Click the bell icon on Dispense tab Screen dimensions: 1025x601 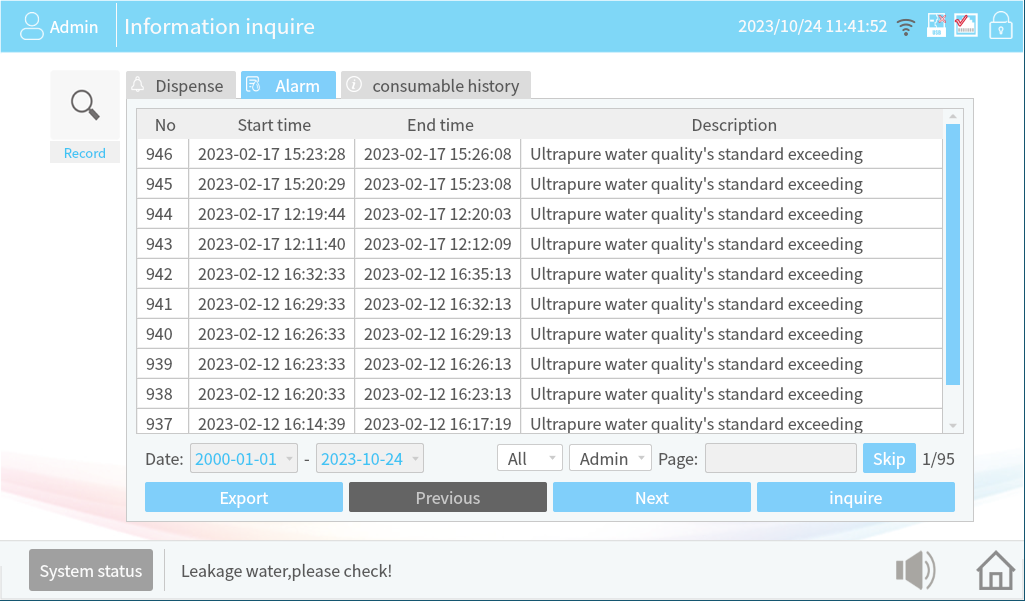pyautogui.click(x=138, y=84)
